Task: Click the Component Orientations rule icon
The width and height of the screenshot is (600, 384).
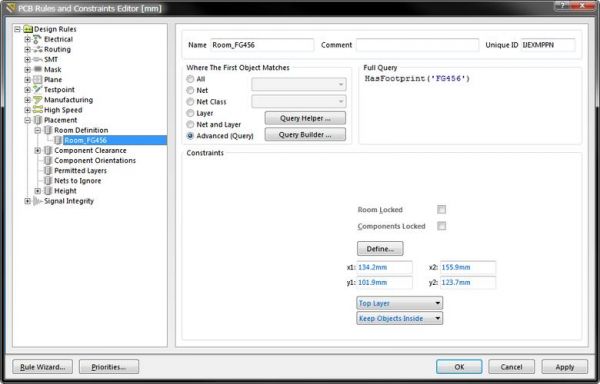Action: 48,160
